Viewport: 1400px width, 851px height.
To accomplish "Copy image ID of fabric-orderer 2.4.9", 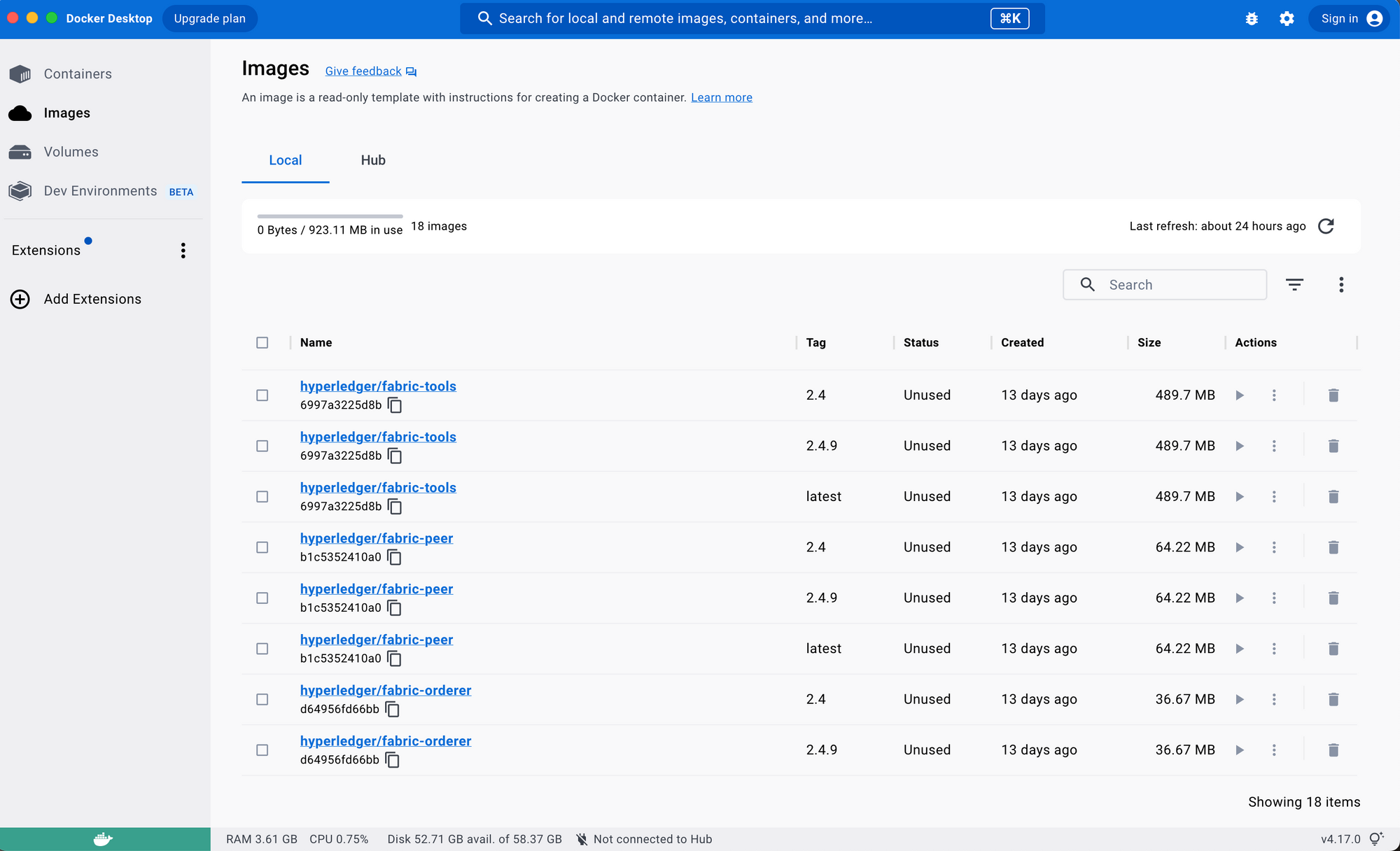I will point(393,760).
